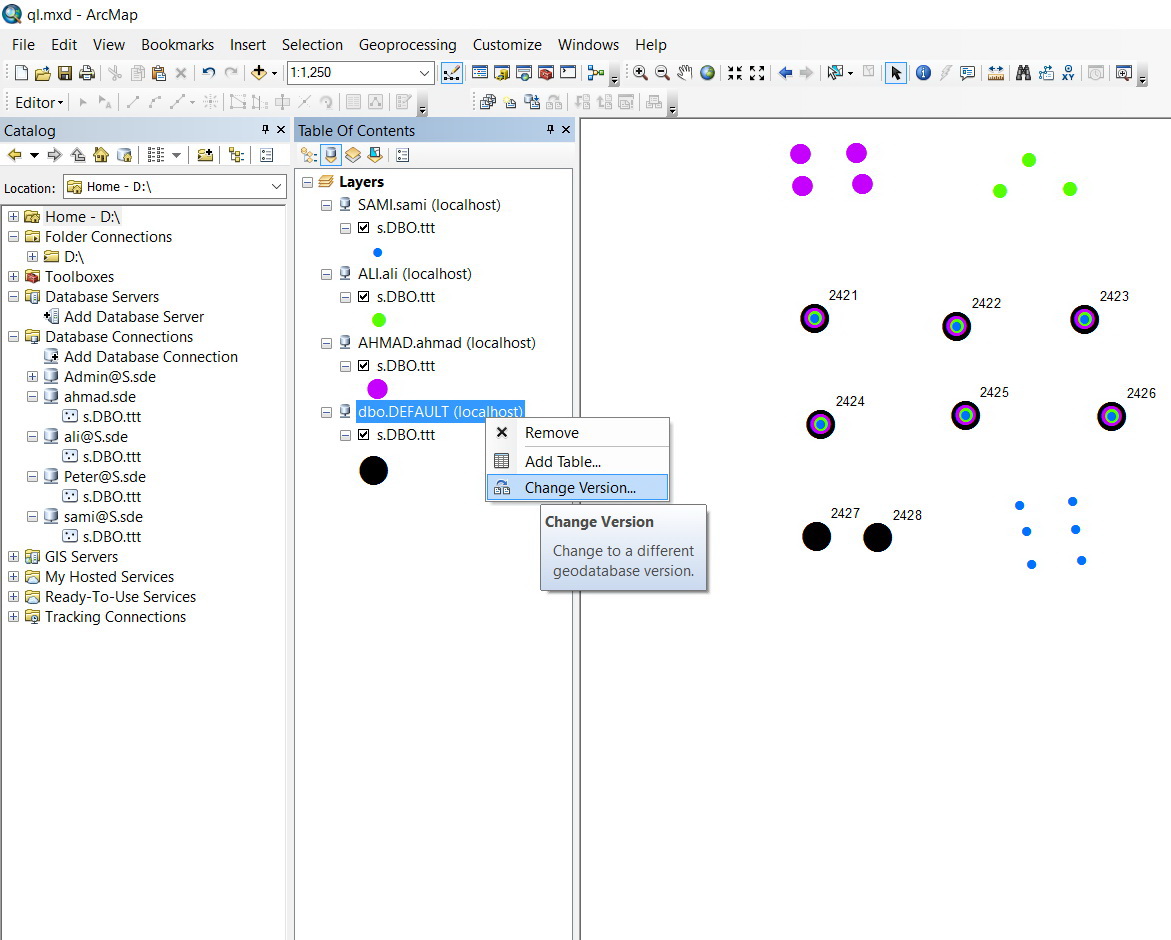Viewport: 1171px width, 940px height.
Task: Click the Zoom In magnifier tool
Action: click(640, 73)
